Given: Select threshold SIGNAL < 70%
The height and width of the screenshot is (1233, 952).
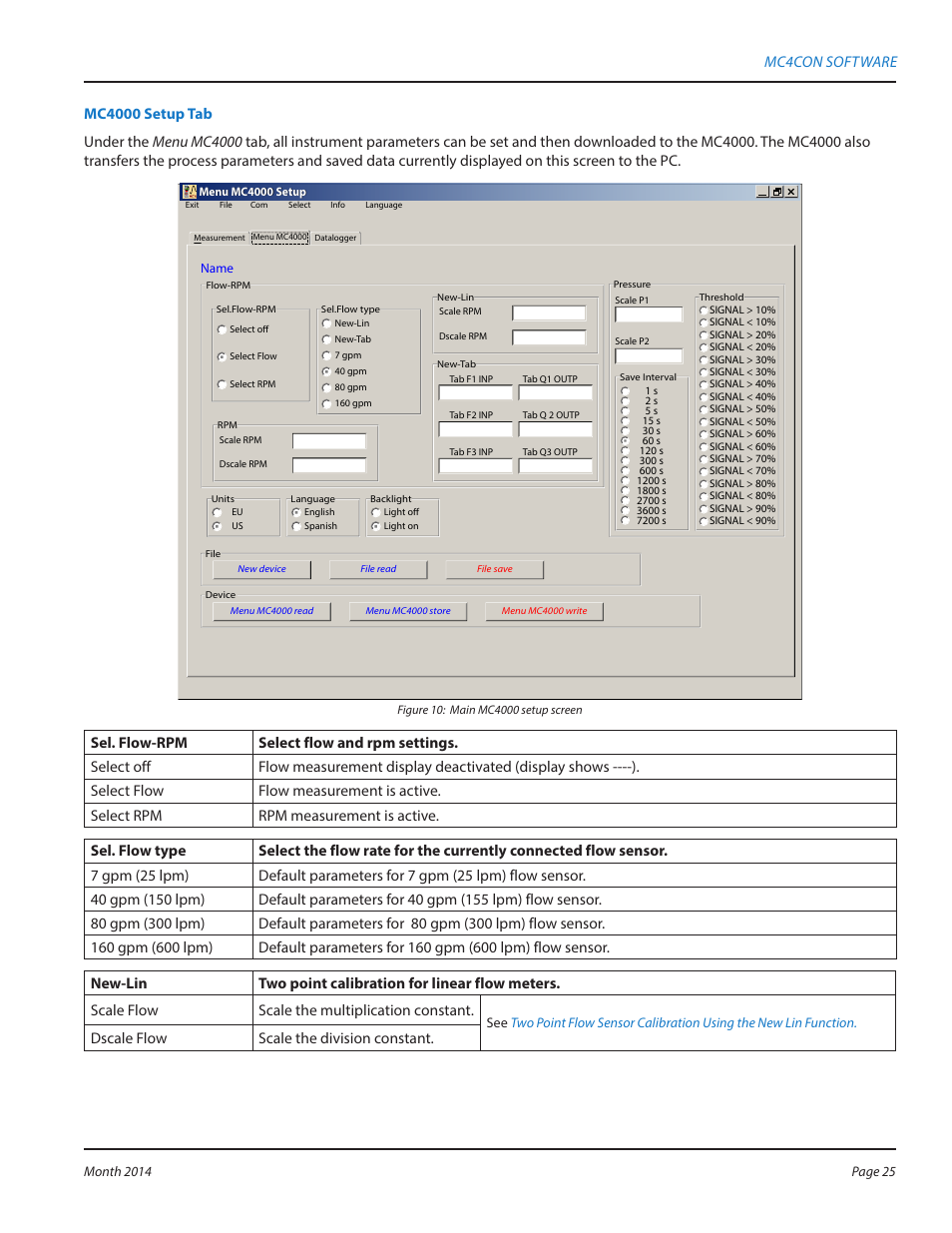Looking at the screenshot, I should [x=704, y=471].
